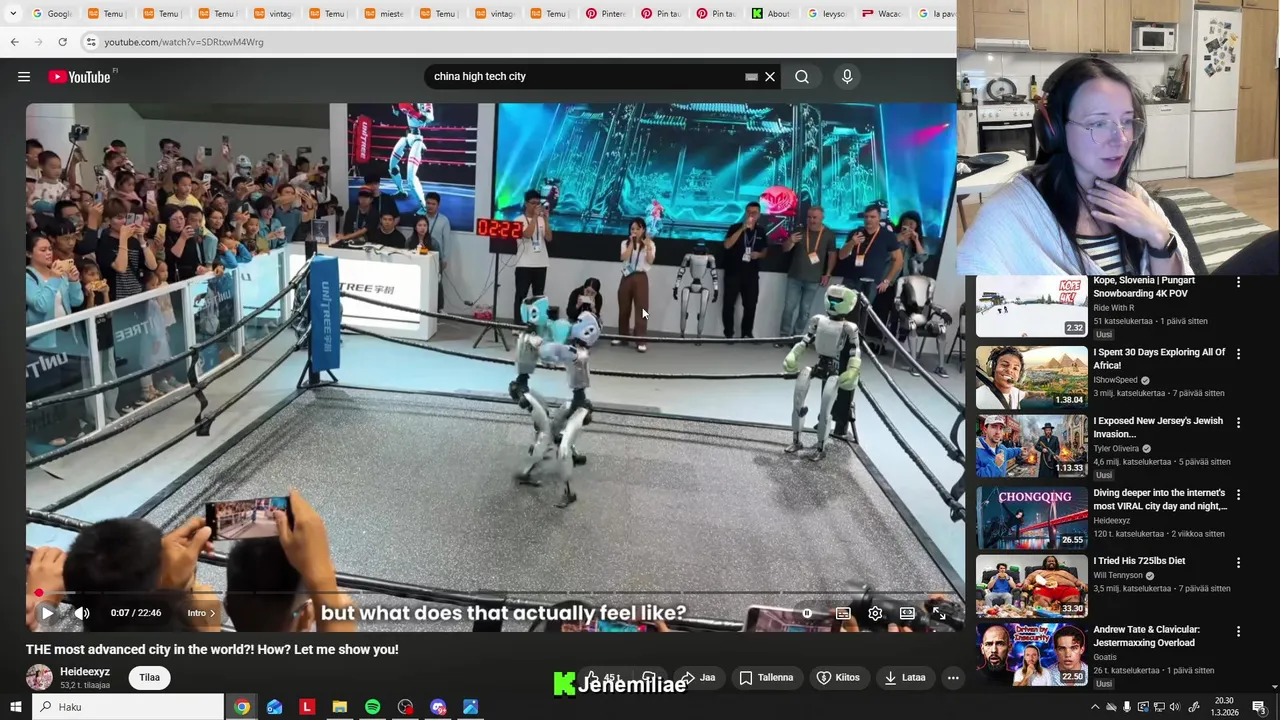Open the tab search dropdown arrow
Screen dimensions: 1280x720
[12, 13]
